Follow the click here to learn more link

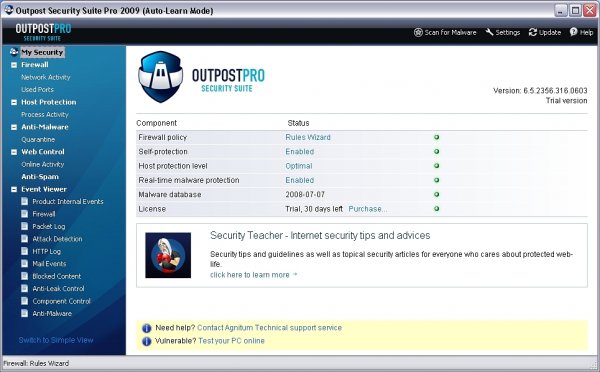253,275
